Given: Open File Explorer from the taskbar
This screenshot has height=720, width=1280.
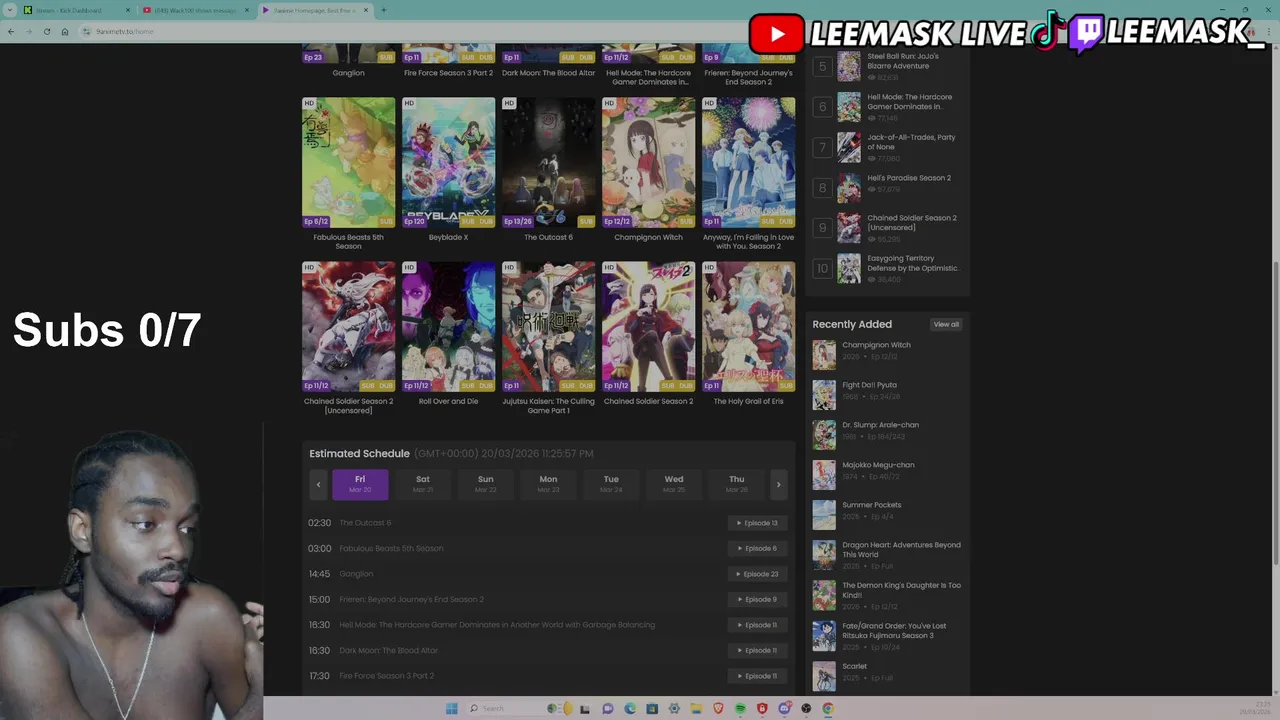Looking at the screenshot, I should (x=696, y=708).
